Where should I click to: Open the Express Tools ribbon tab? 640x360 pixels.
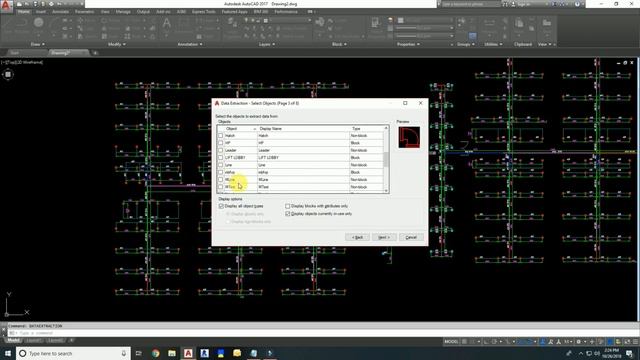203,12
